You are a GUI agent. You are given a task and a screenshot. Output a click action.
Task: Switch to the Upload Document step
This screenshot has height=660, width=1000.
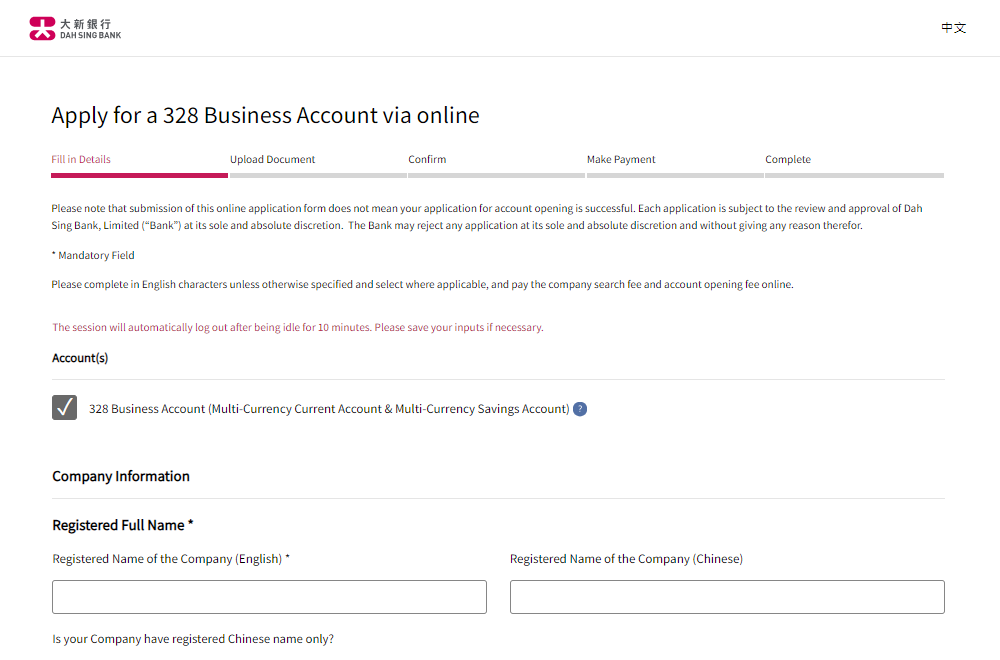tap(272, 159)
